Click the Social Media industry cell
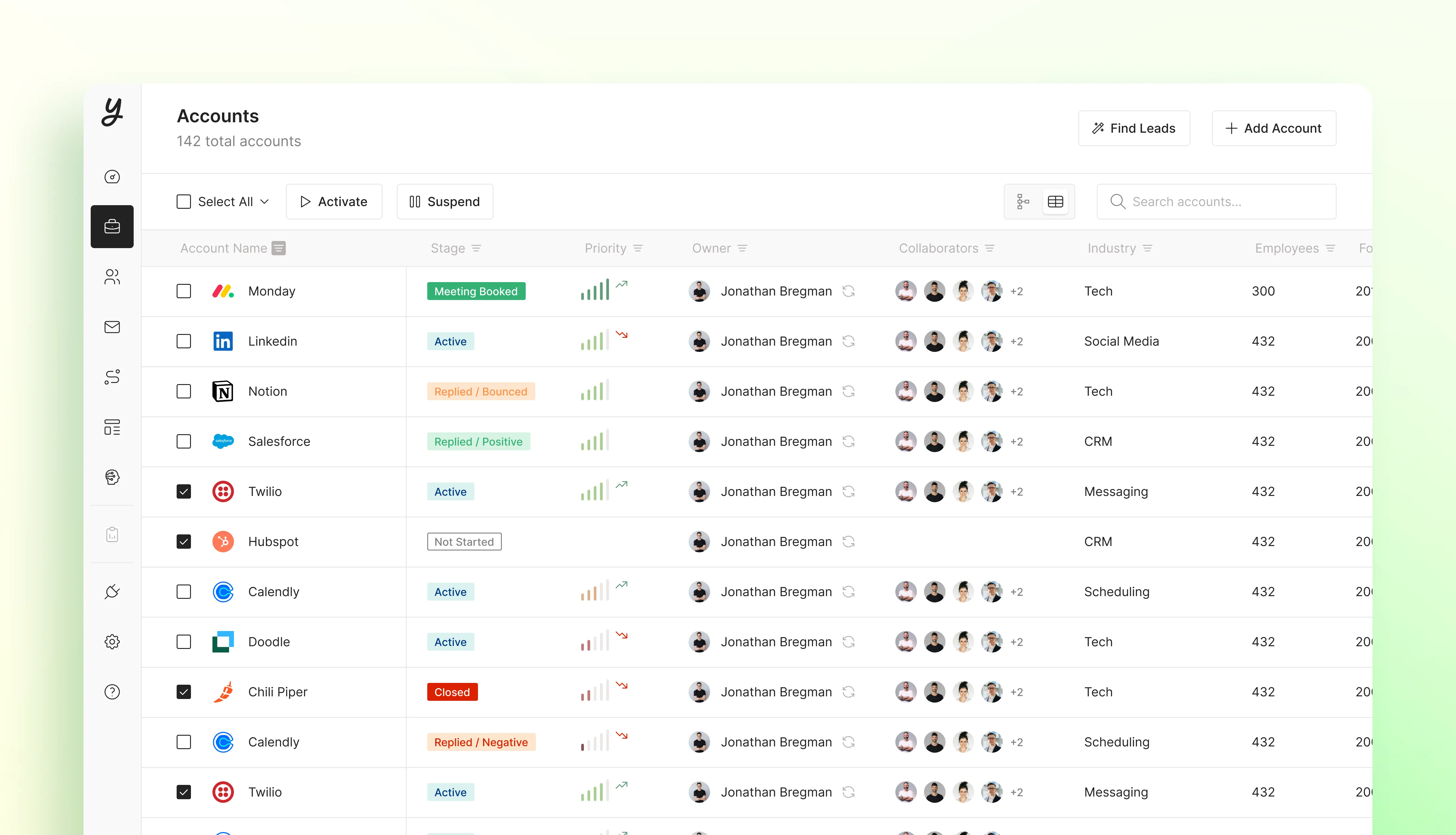The width and height of the screenshot is (1456, 835). 1121,341
